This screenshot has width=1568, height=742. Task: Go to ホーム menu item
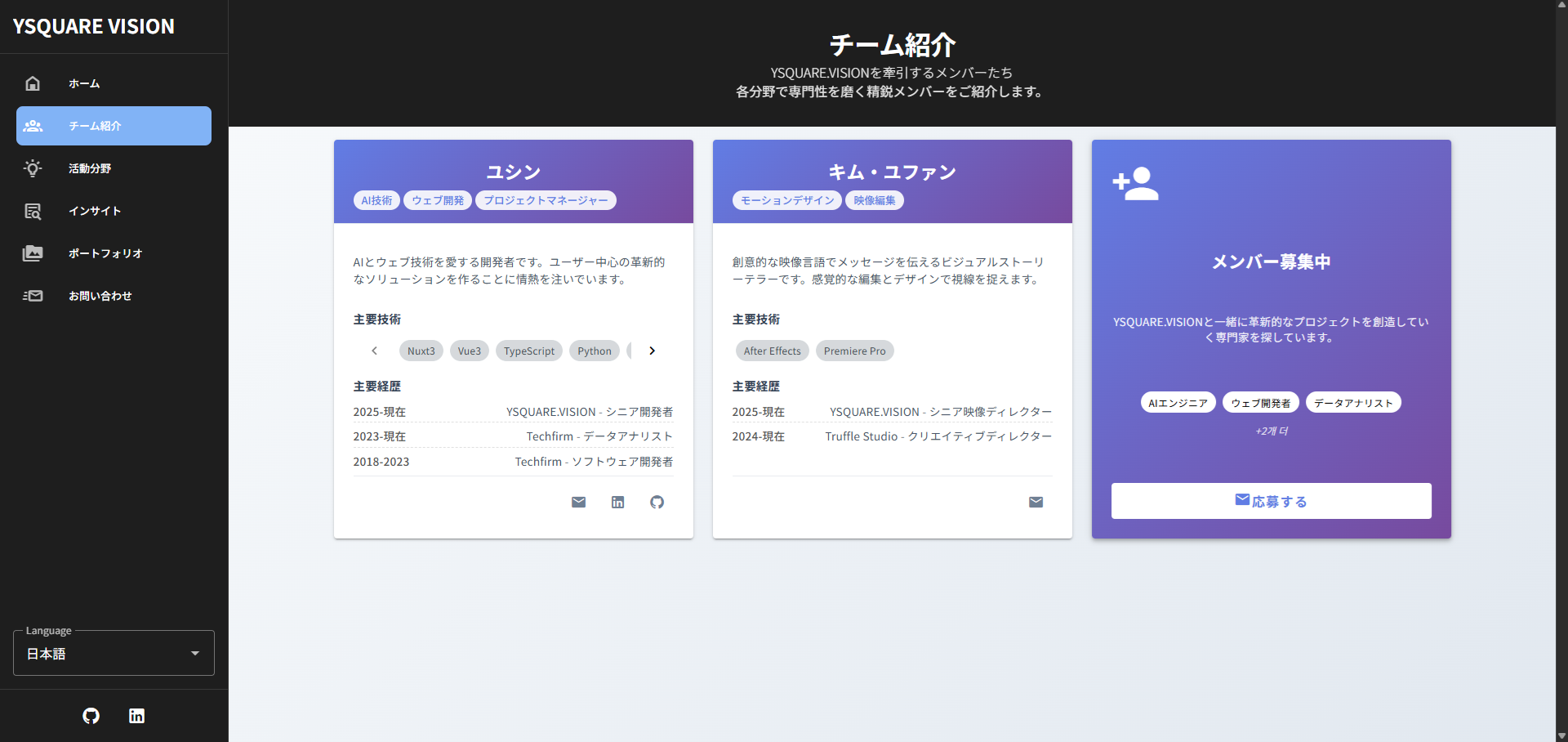(114, 83)
